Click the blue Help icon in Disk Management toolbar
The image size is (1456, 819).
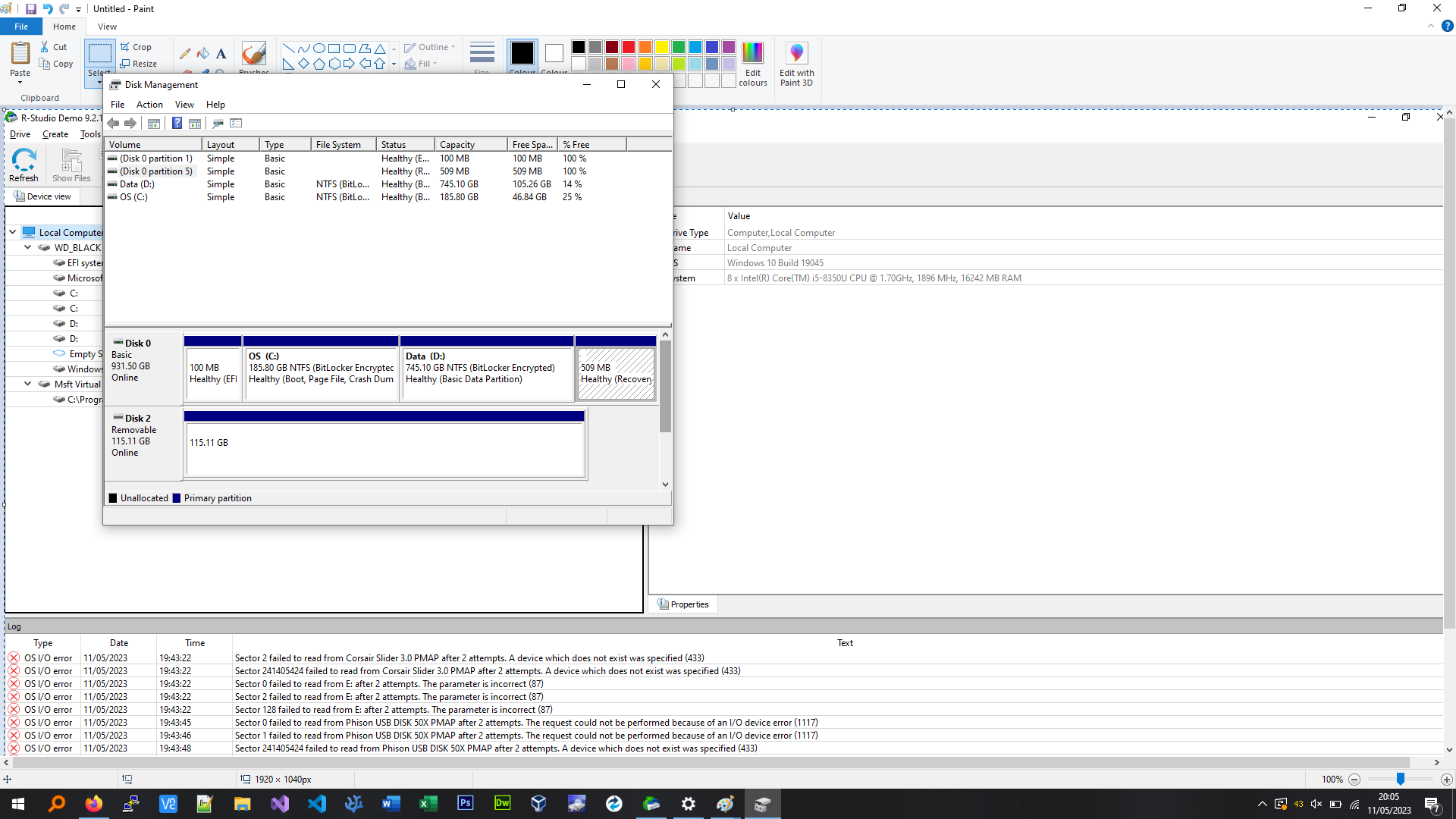177,123
